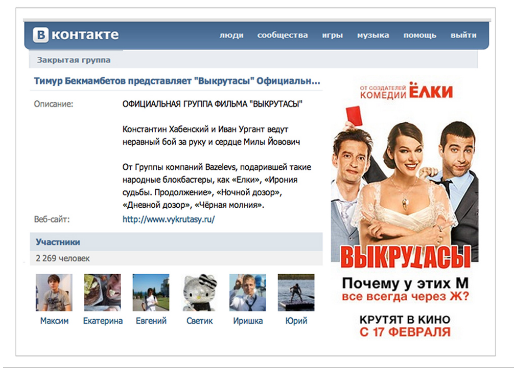Open Максим's profile photo

pos(54,292)
